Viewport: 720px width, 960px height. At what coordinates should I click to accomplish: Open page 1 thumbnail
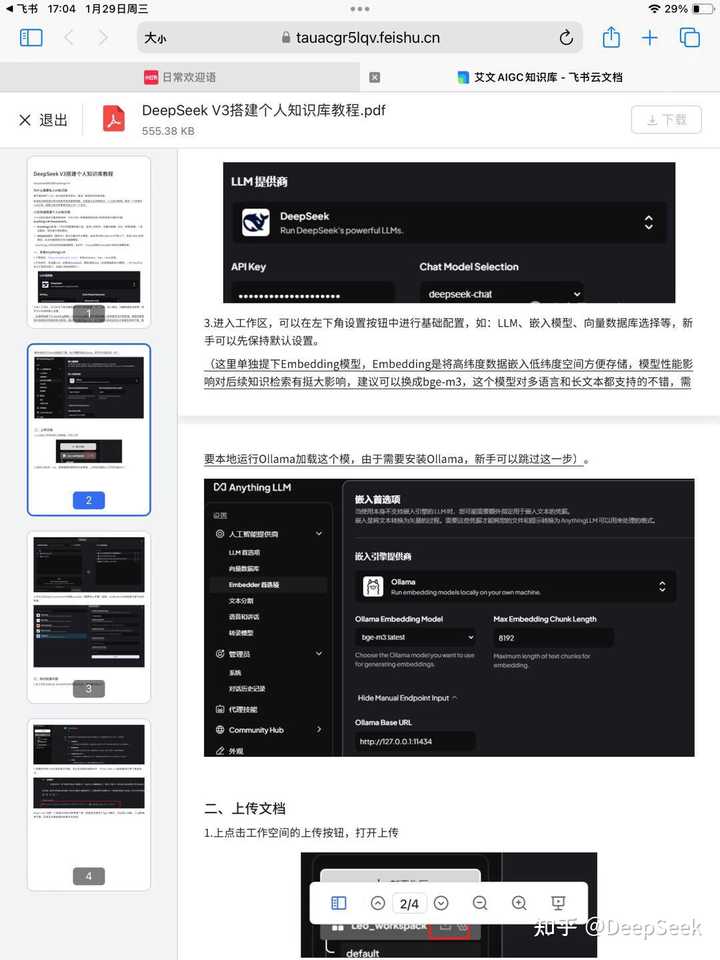pos(89,242)
